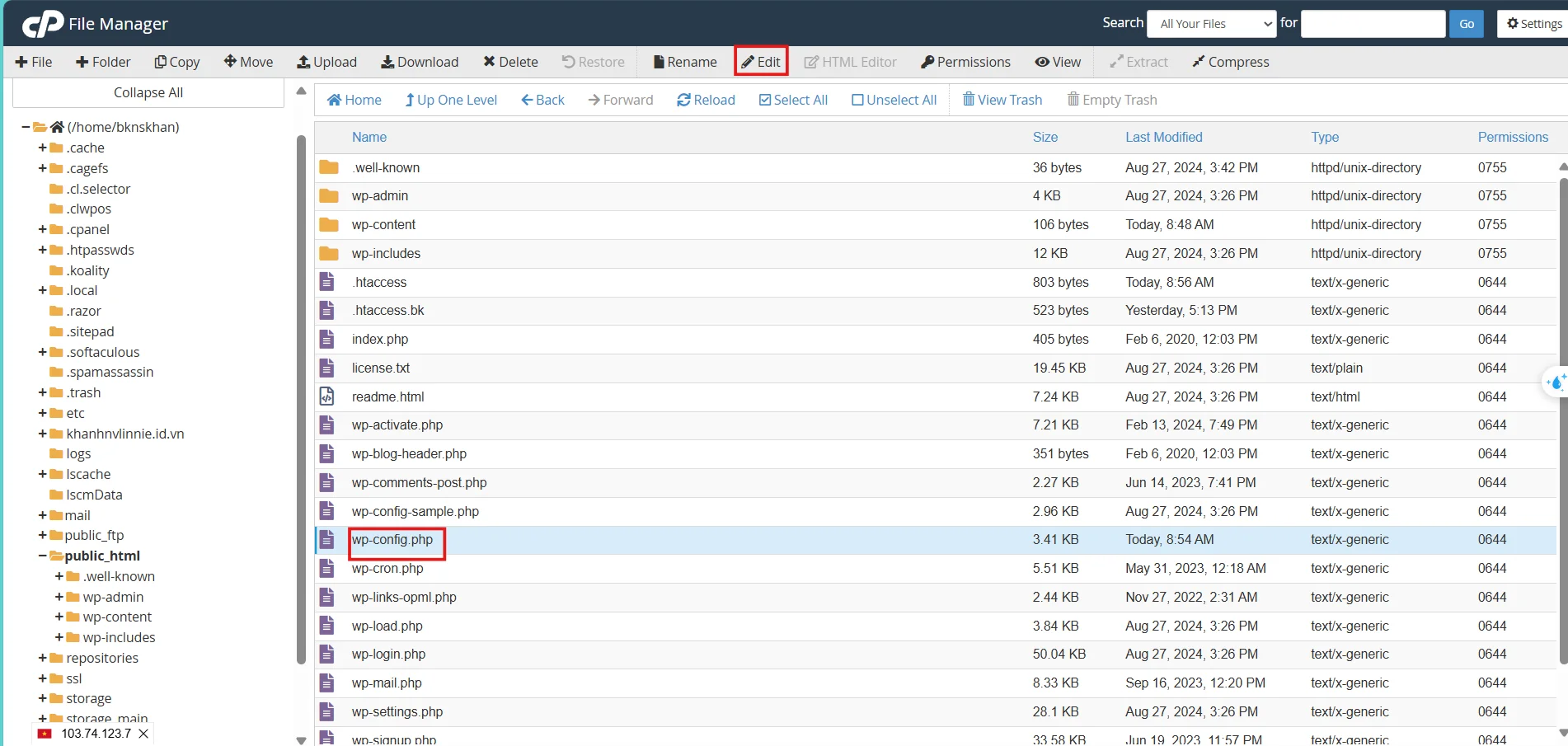
Task: Open View Trash
Action: (x=1002, y=100)
